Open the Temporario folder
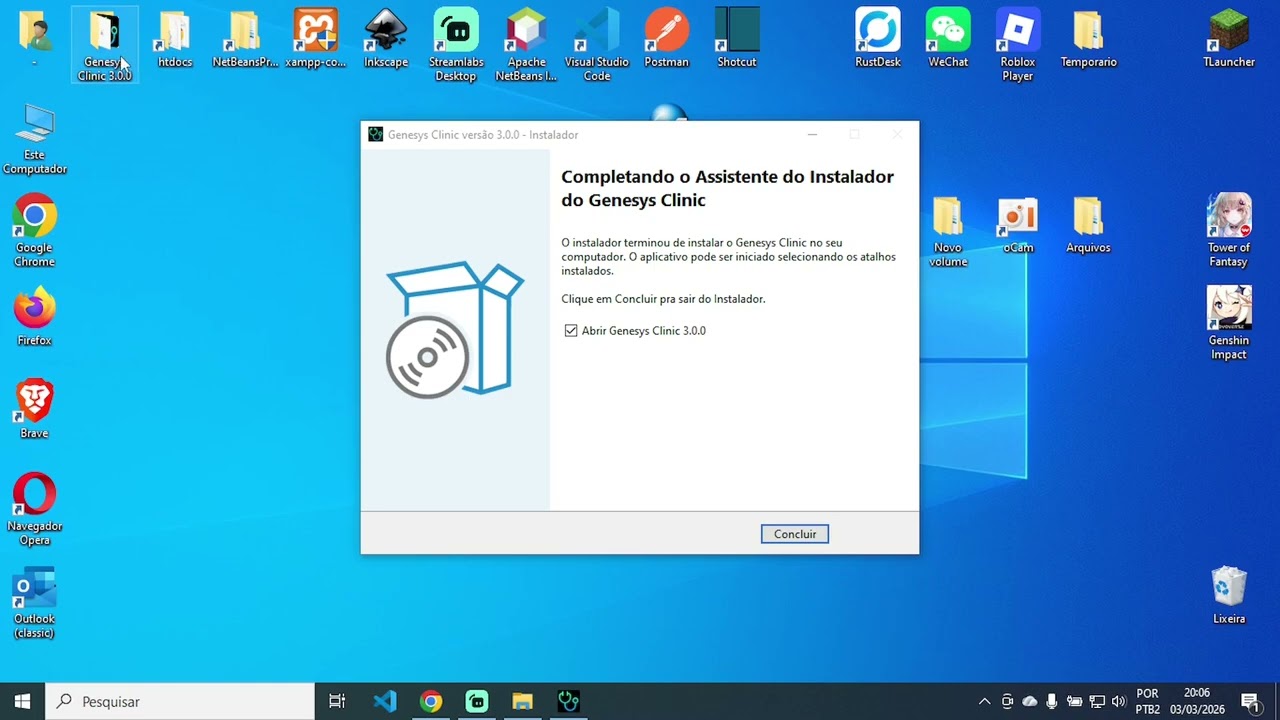Viewport: 1280px width, 720px height. [x=1088, y=40]
